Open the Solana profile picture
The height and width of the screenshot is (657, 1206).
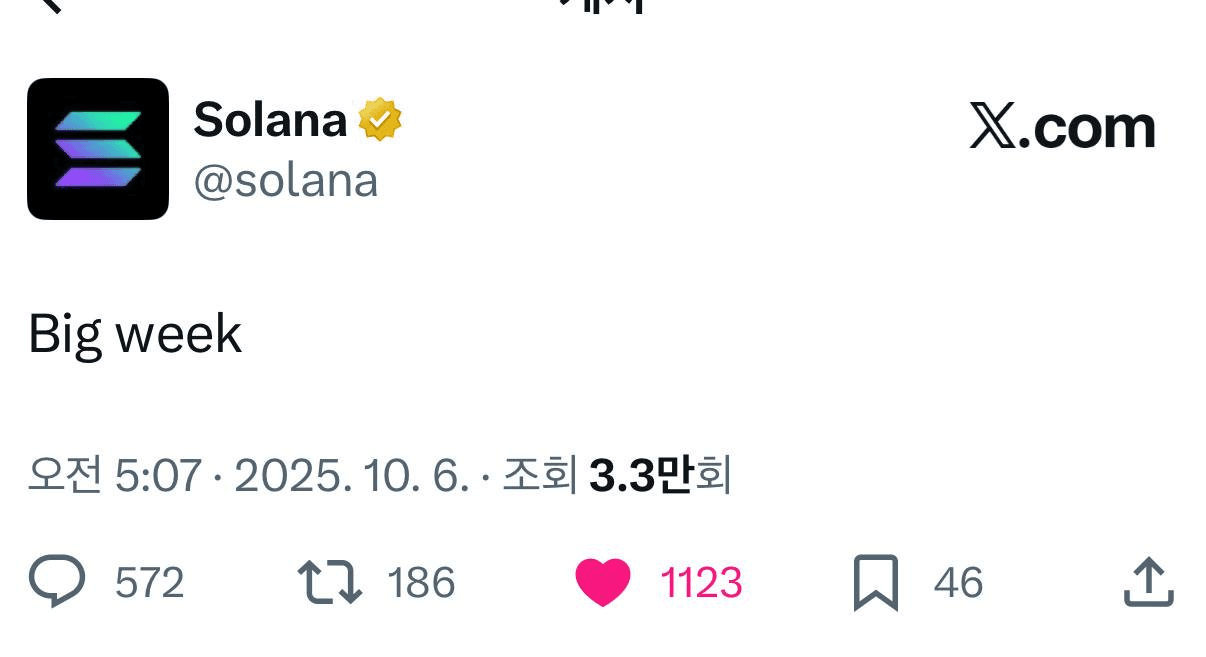[98, 149]
